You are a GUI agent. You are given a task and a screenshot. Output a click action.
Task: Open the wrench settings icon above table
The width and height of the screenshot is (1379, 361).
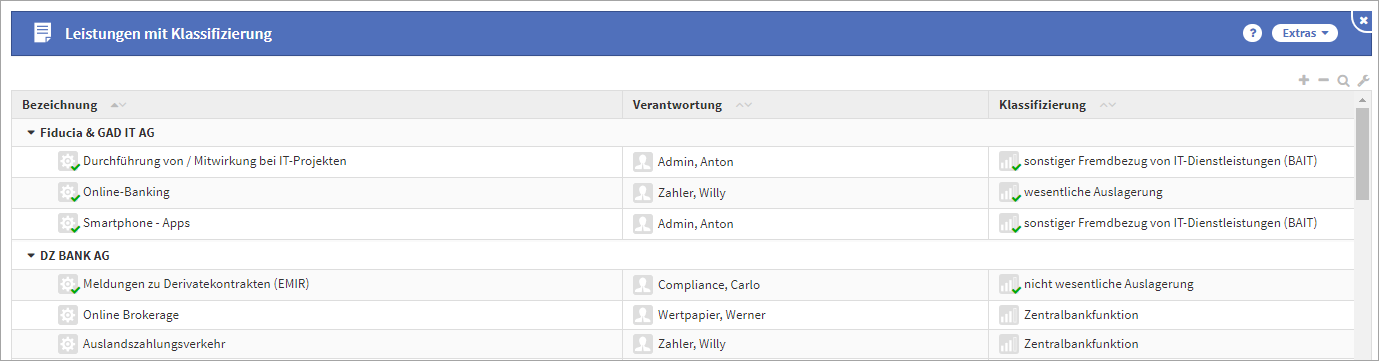pyautogui.click(x=1363, y=80)
